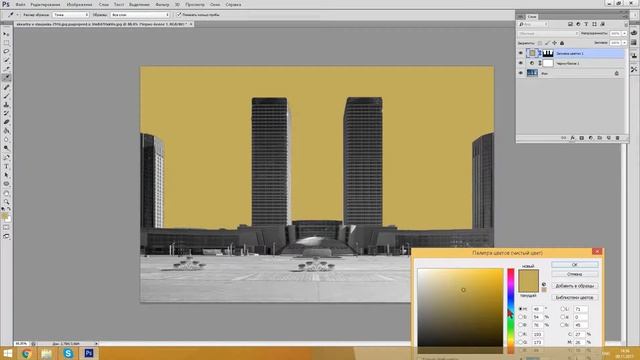Select the R radio button
This screenshot has height=360, width=640.
[521, 334]
